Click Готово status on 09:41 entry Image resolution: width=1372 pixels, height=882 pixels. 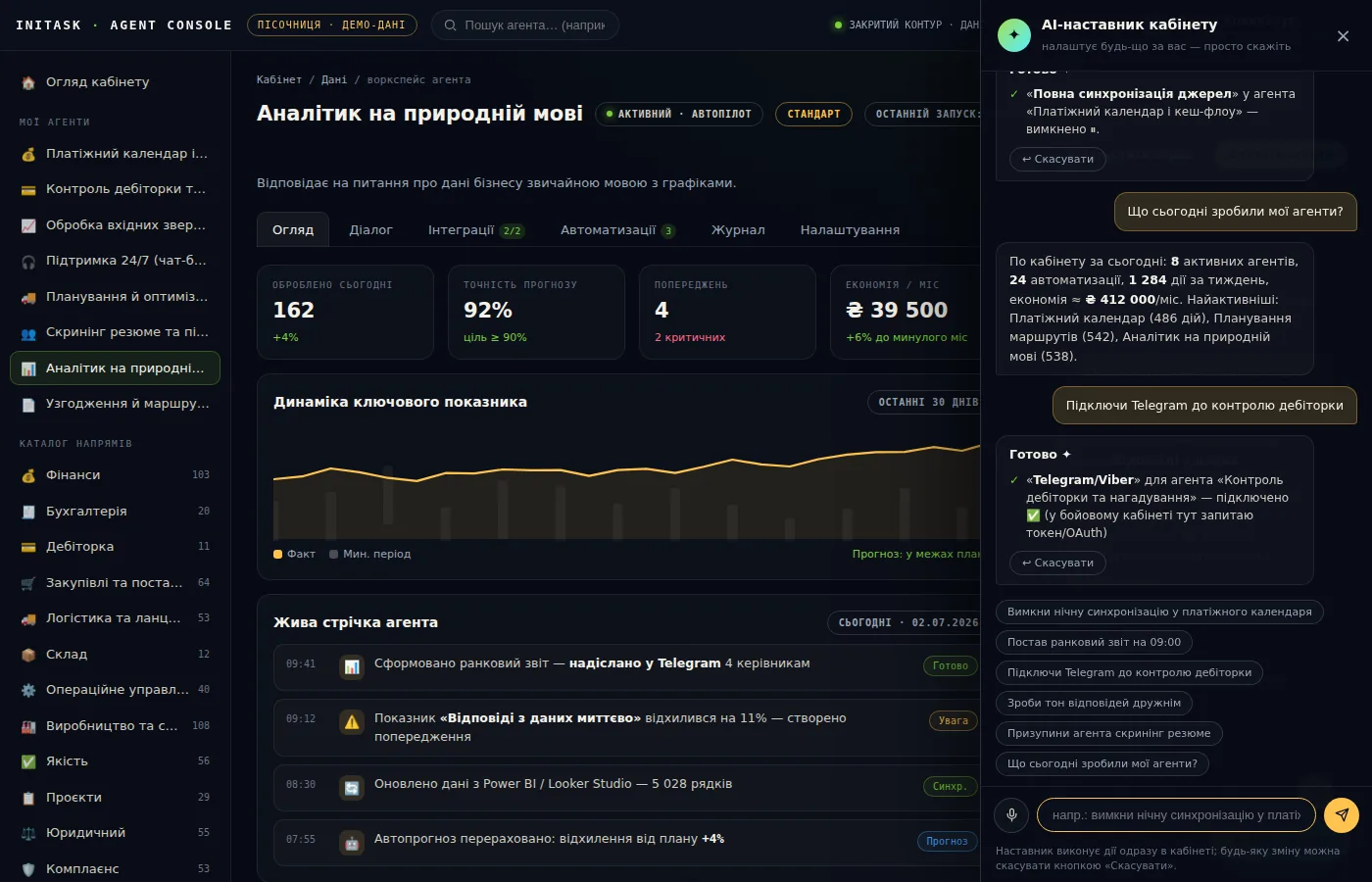(x=950, y=666)
